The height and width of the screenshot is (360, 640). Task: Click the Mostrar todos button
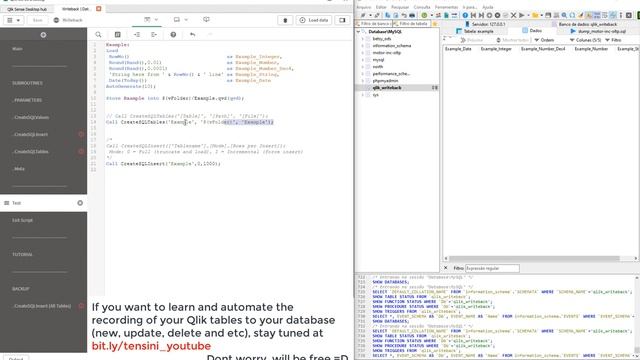[513, 40]
